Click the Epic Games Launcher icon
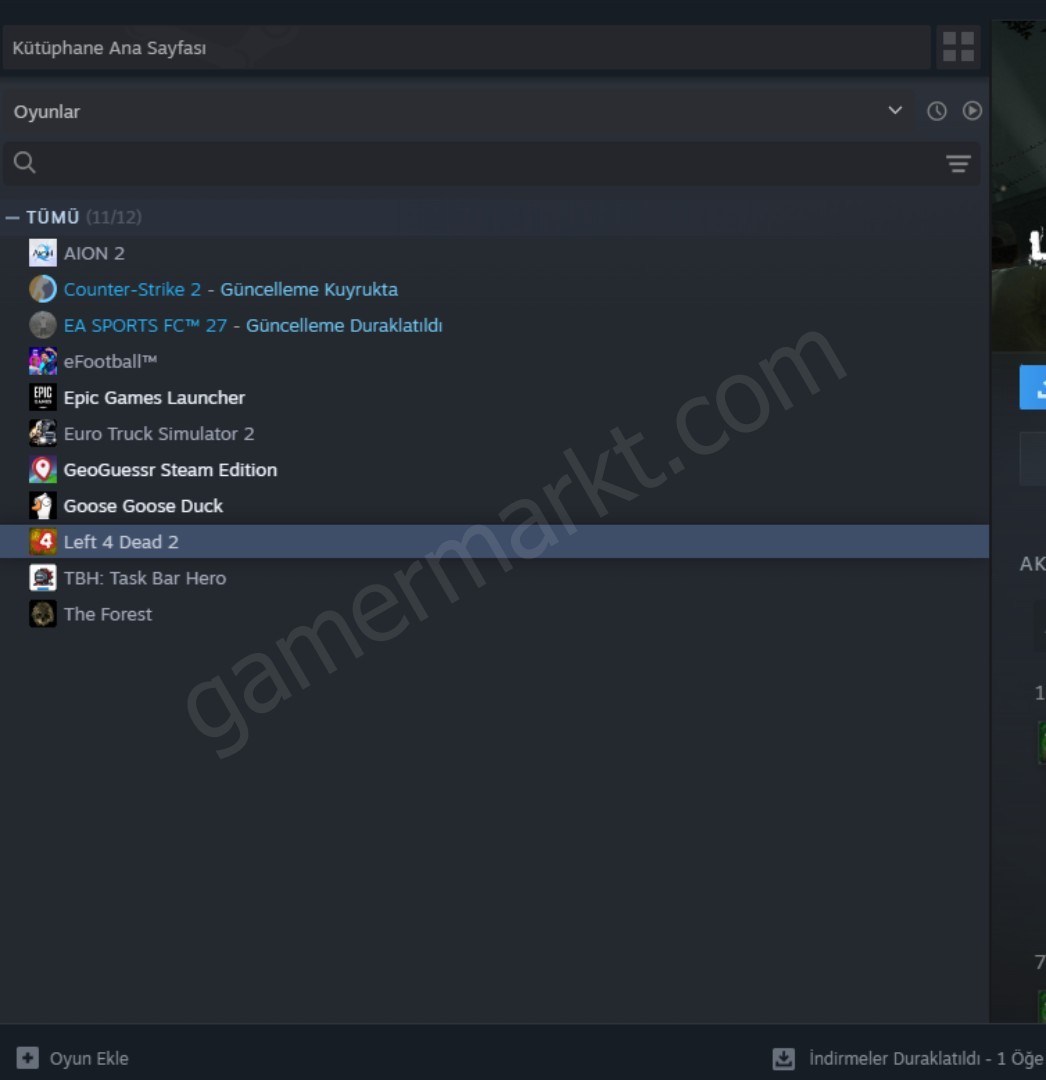 coord(43,397)
